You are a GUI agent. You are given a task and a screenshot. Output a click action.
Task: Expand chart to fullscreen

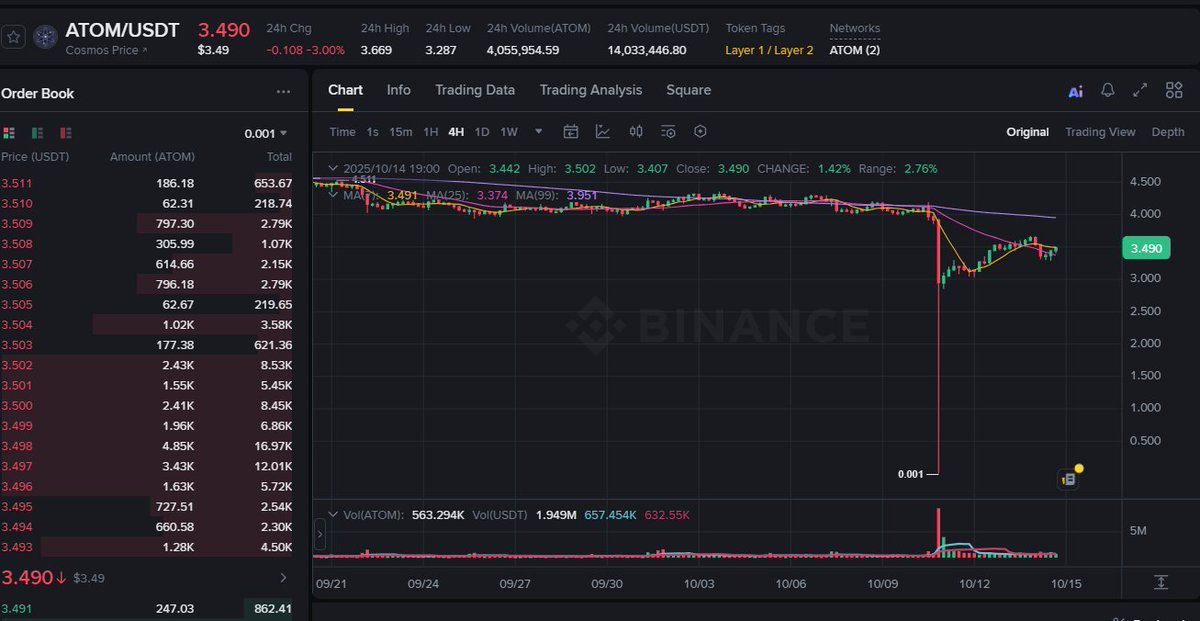1140,90
